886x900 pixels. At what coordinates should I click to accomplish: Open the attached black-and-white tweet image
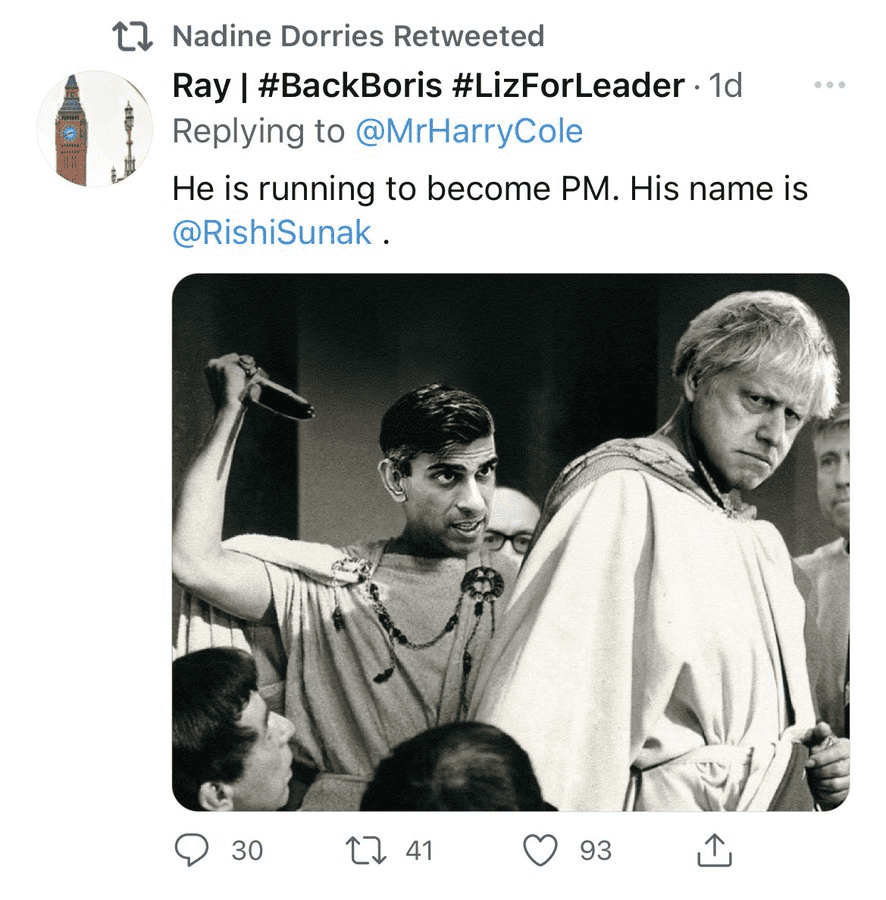[x=510, y=541]
